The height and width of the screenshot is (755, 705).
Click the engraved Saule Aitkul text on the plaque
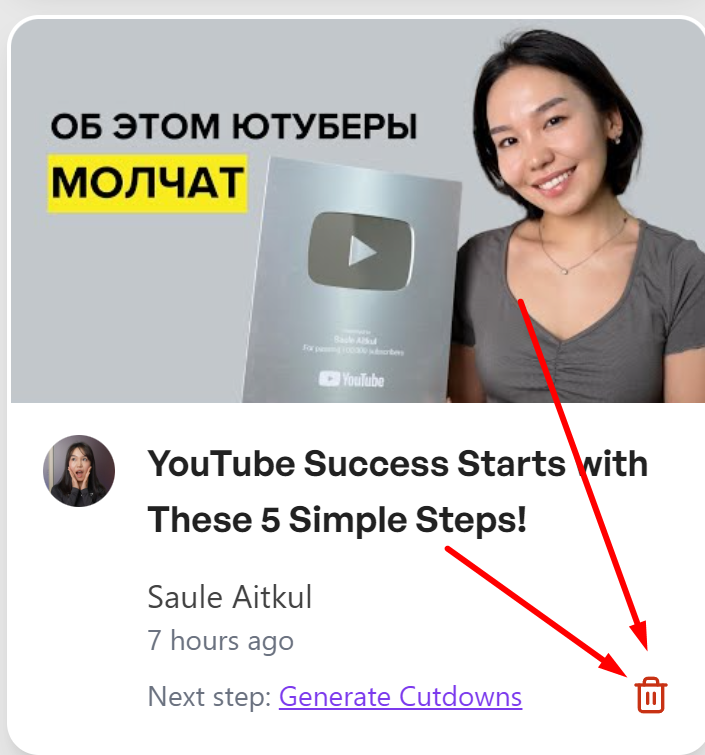pos(355,339)
